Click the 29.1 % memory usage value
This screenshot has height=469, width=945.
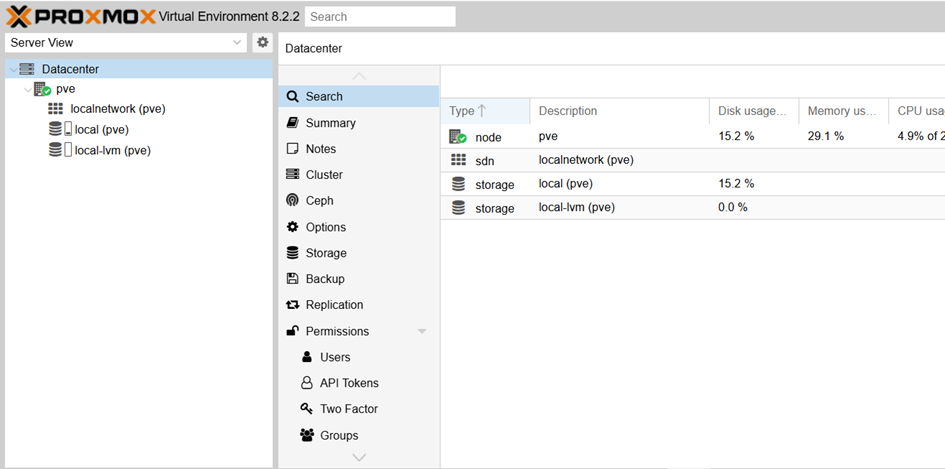pos(826,136)
